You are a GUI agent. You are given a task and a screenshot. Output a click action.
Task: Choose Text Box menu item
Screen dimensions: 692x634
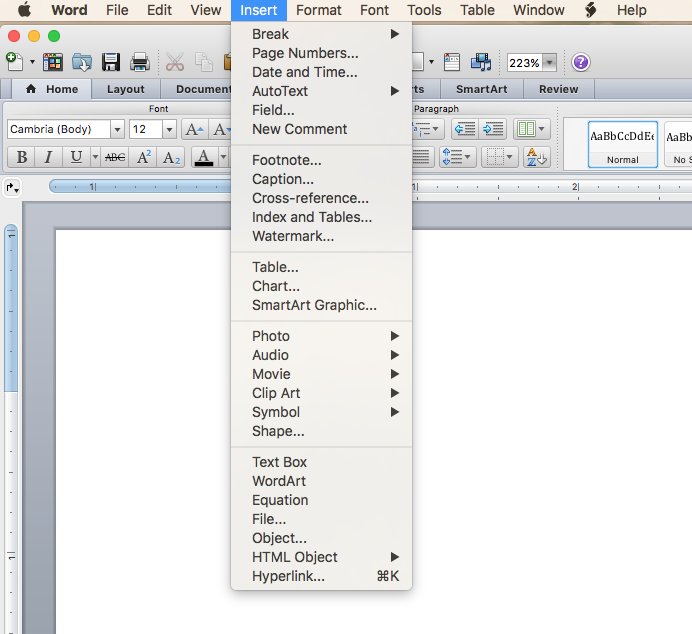[x=321, y=462]
